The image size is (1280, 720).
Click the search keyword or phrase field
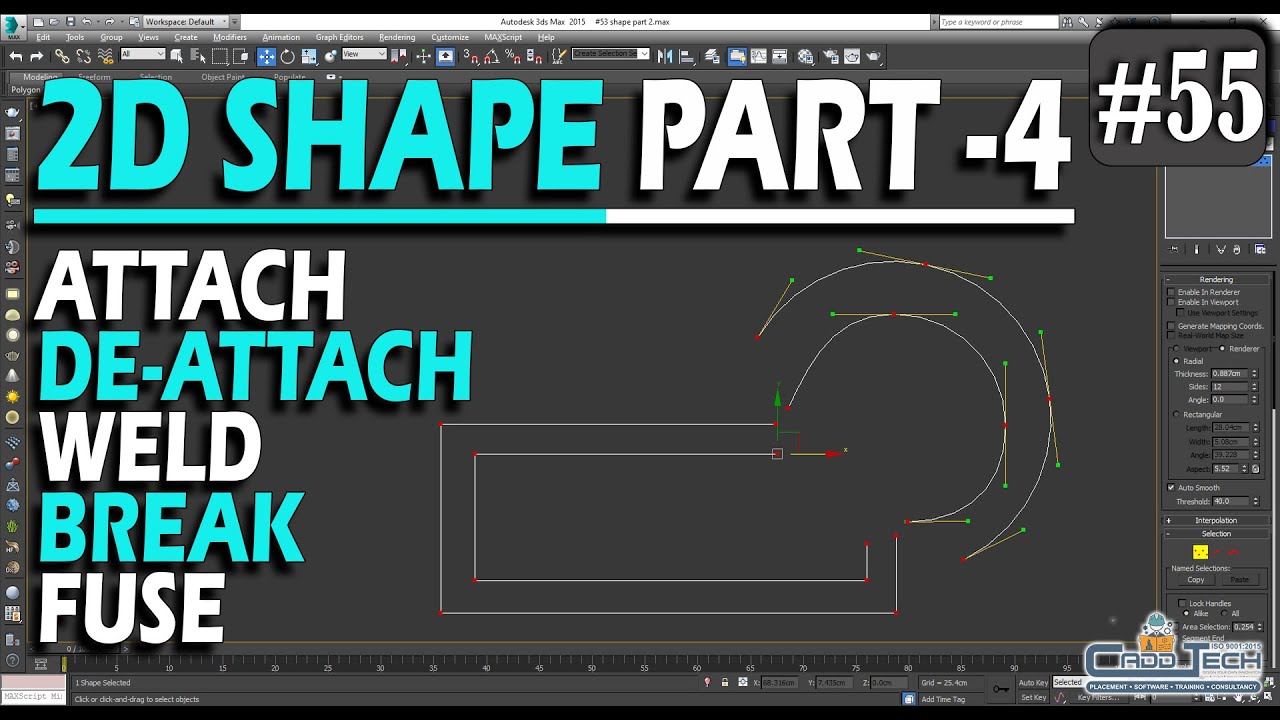tap(998, 21)
